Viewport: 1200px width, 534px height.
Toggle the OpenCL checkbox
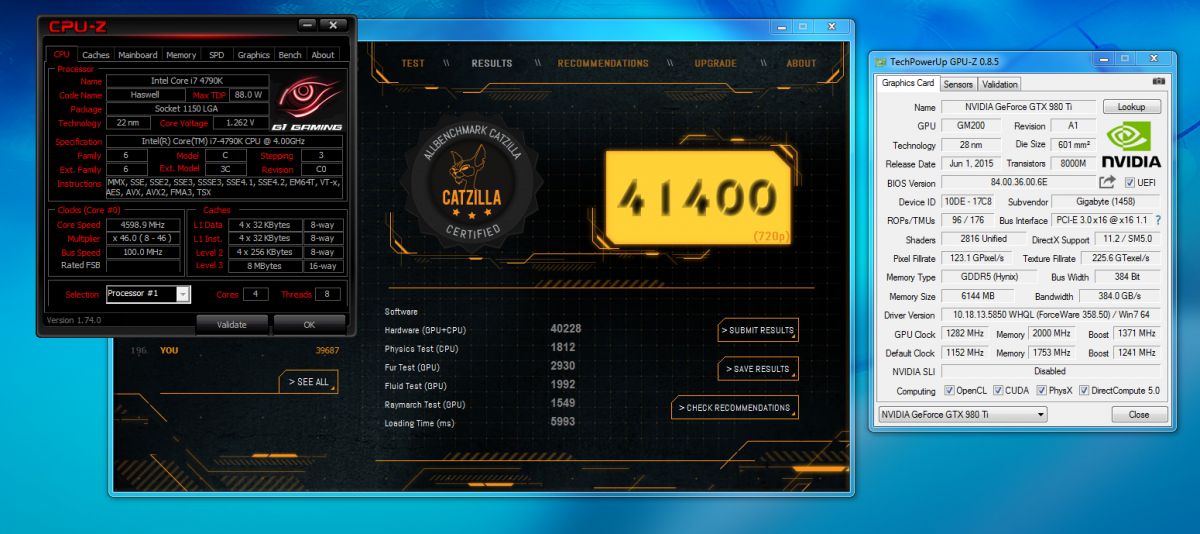point(950,391)
